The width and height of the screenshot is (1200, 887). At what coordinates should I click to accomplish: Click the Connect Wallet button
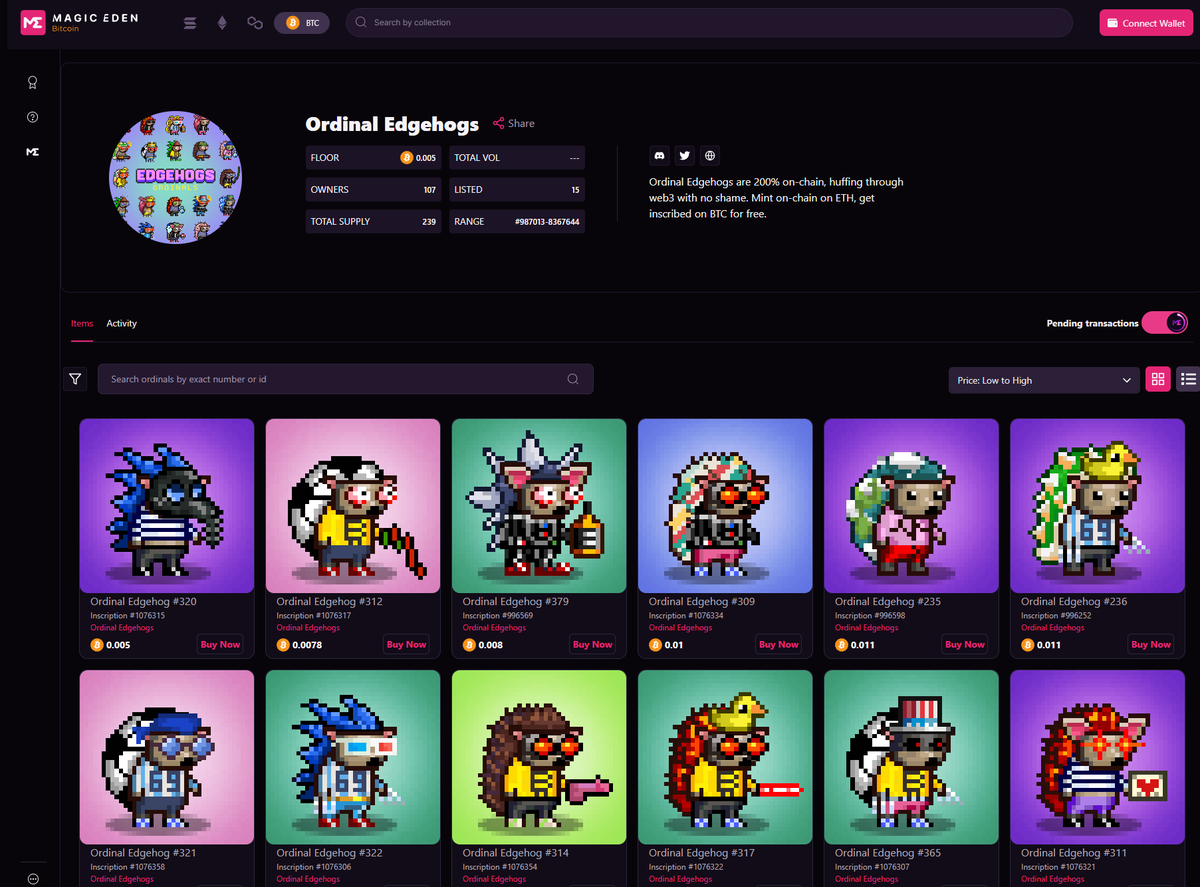pos(1146,22)
